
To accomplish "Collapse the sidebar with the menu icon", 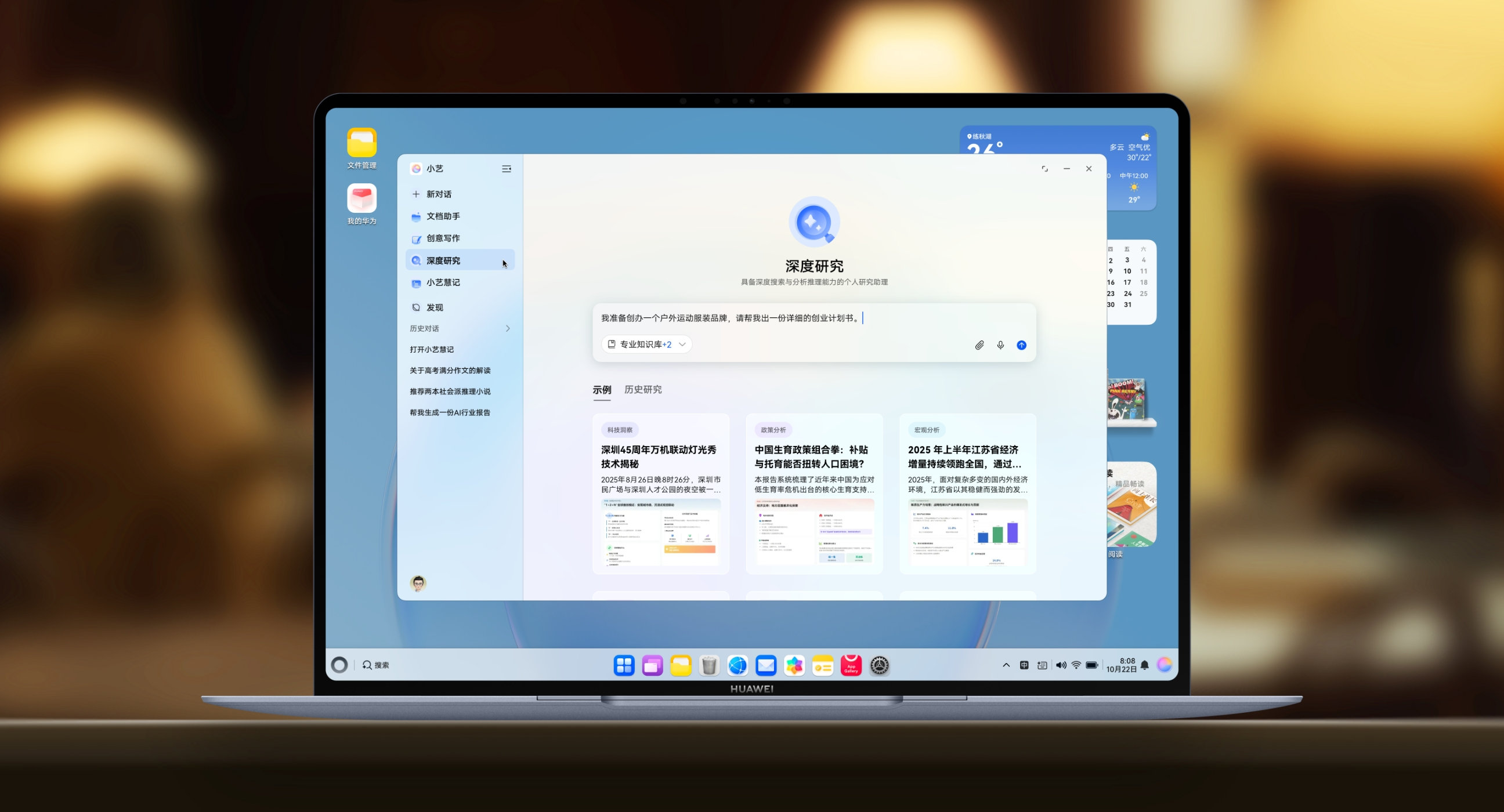I will pyautogui.click(x=506, y=169).
